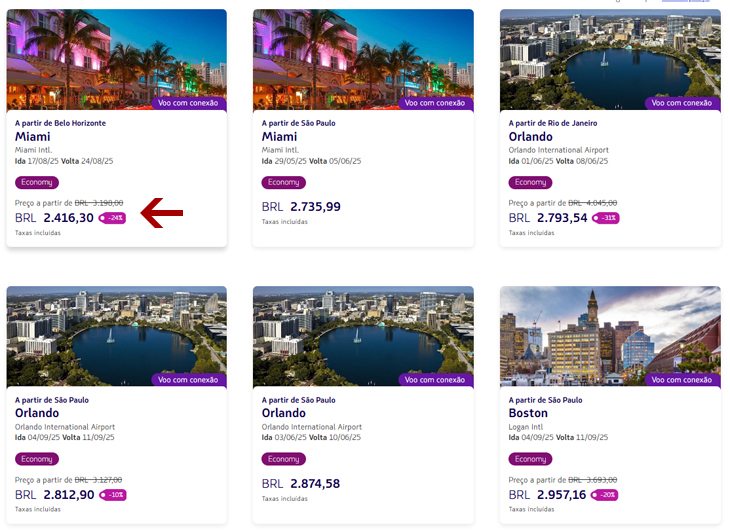730x531 pixels.
Task: Click the -20% discount tag on Boston
Action: click(x=604, y=495)
